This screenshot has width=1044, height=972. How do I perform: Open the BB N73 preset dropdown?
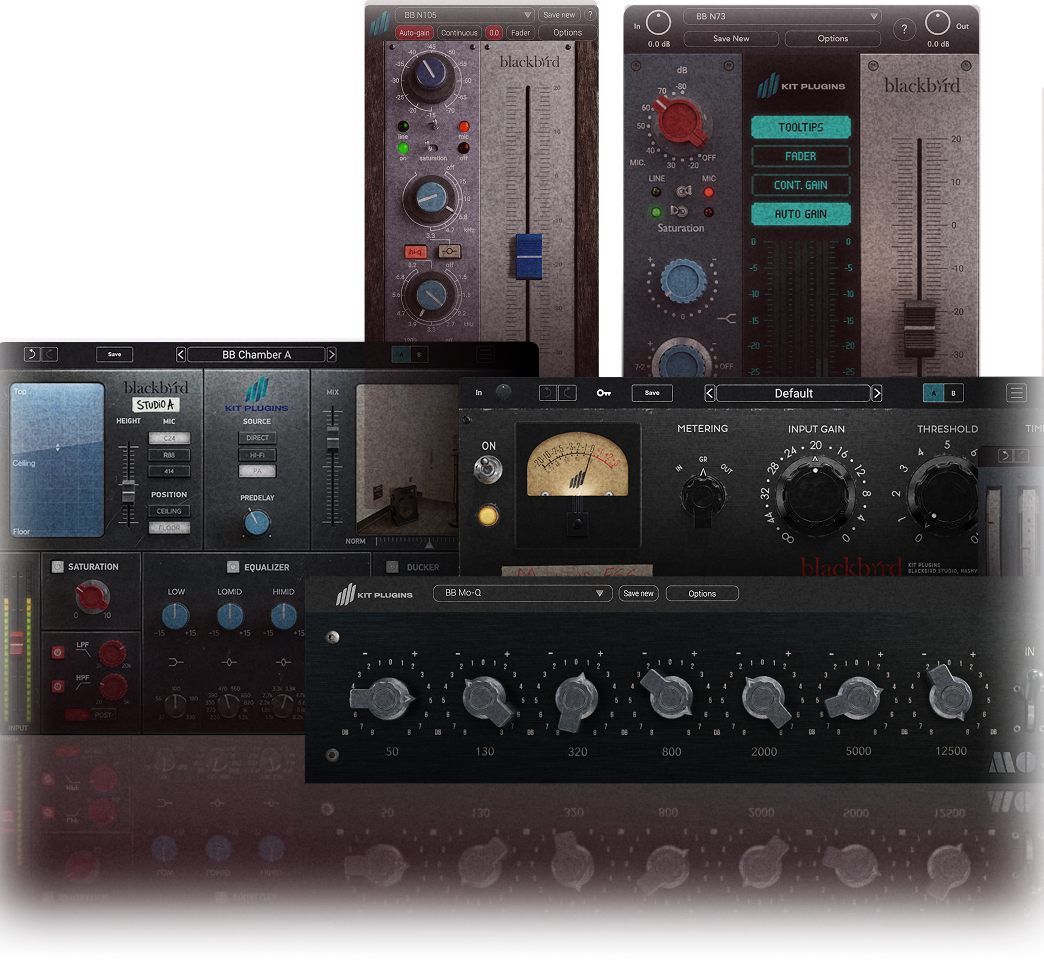(x=873, y=16)
